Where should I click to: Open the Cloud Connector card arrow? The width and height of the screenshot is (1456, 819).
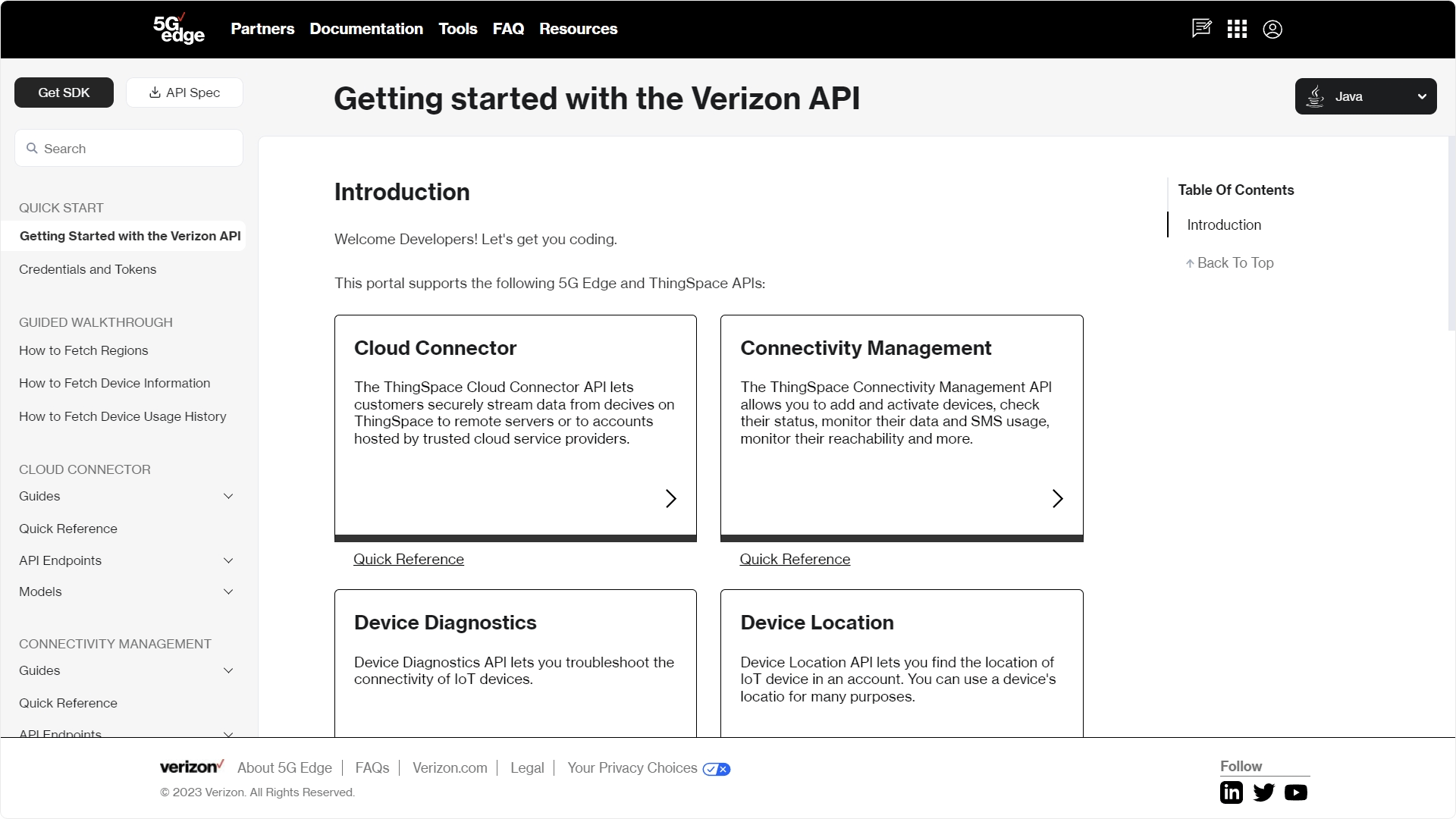point(670,498)
